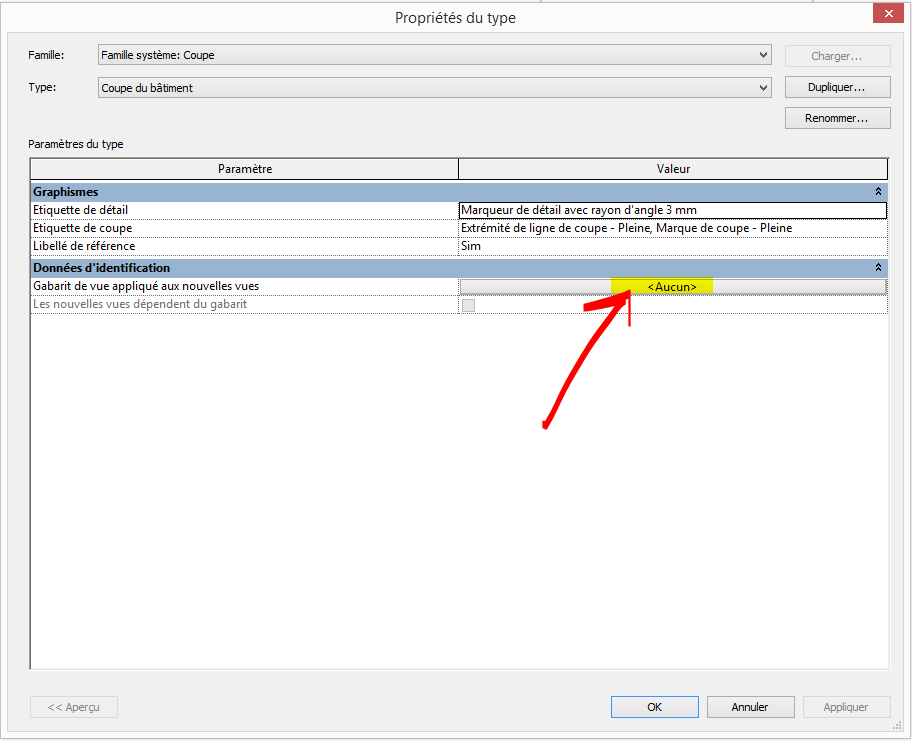Select the Etiquette de détail value field
This screenshot has height=741, width=912.
point(672,210)
